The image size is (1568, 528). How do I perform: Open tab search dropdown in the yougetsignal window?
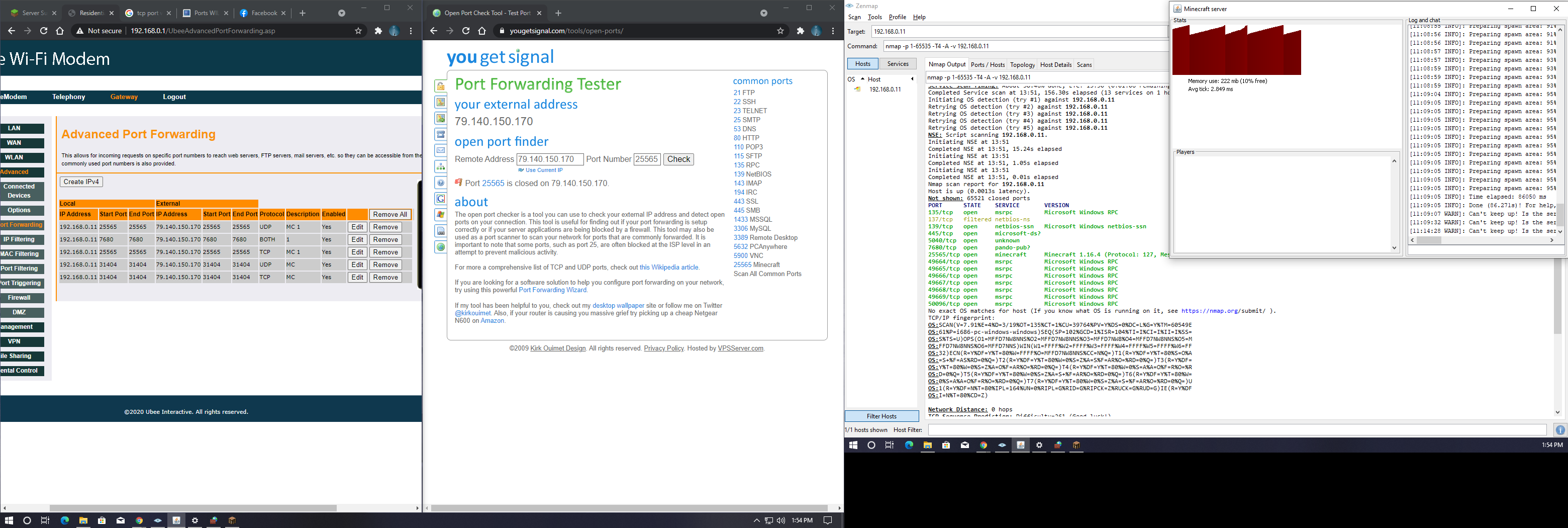(x=764, y=13)
